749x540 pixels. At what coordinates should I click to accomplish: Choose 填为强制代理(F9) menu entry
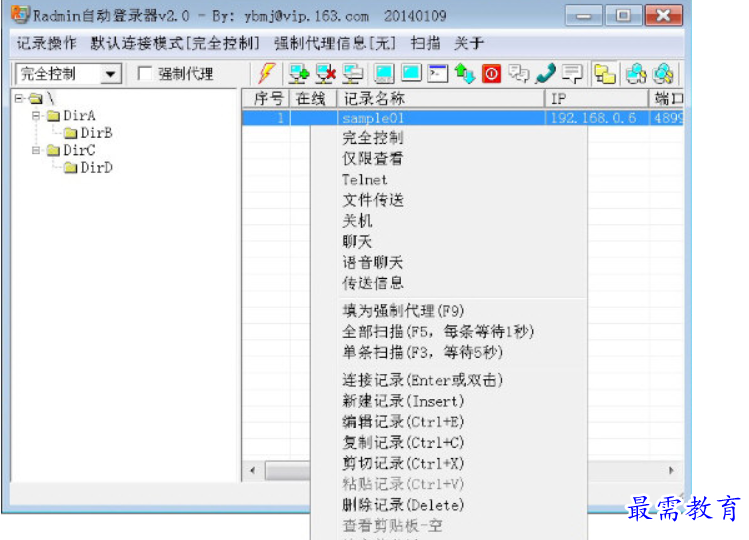(449, 311)
